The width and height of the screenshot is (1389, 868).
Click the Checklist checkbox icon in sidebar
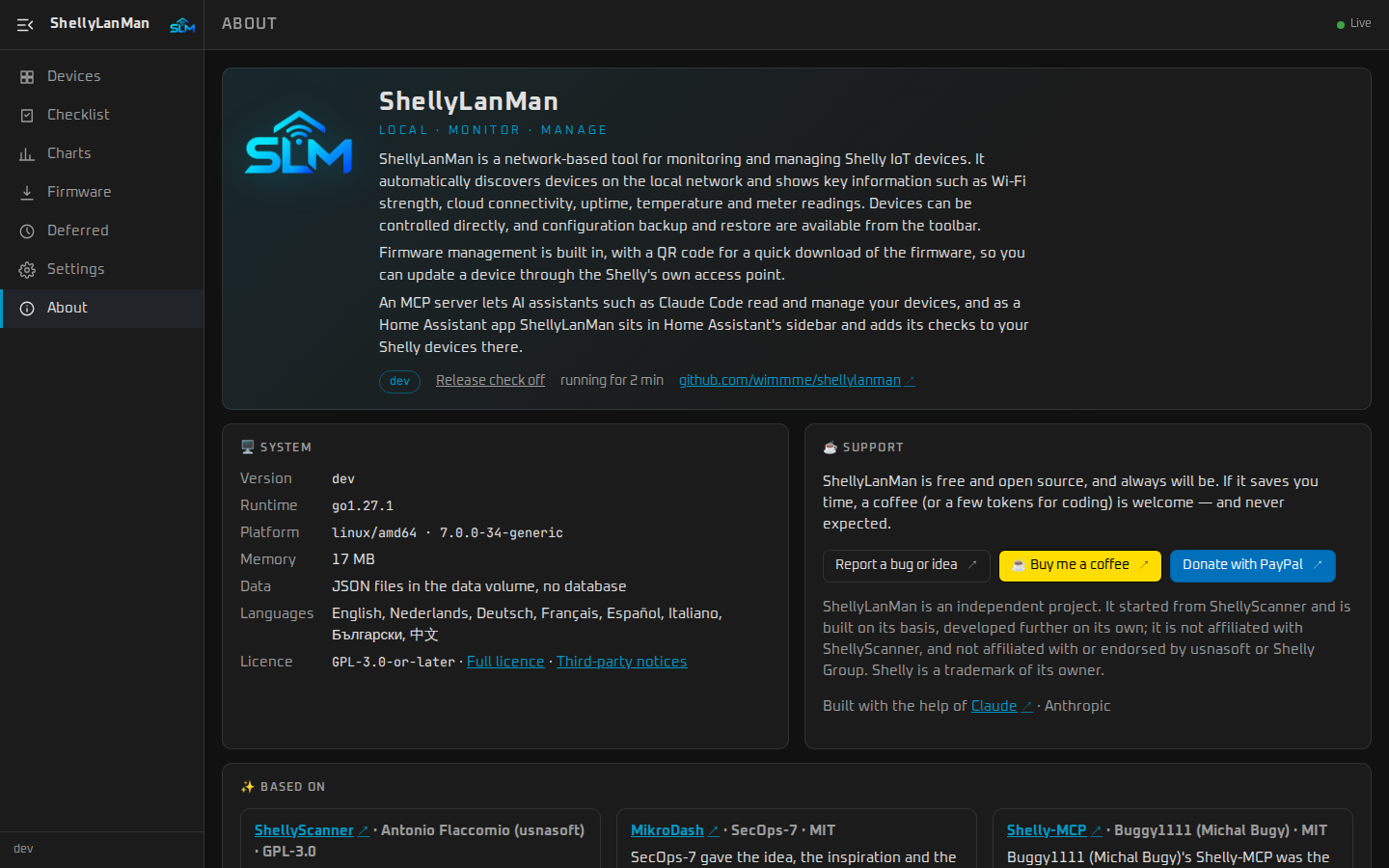click(x=27, y=116)
